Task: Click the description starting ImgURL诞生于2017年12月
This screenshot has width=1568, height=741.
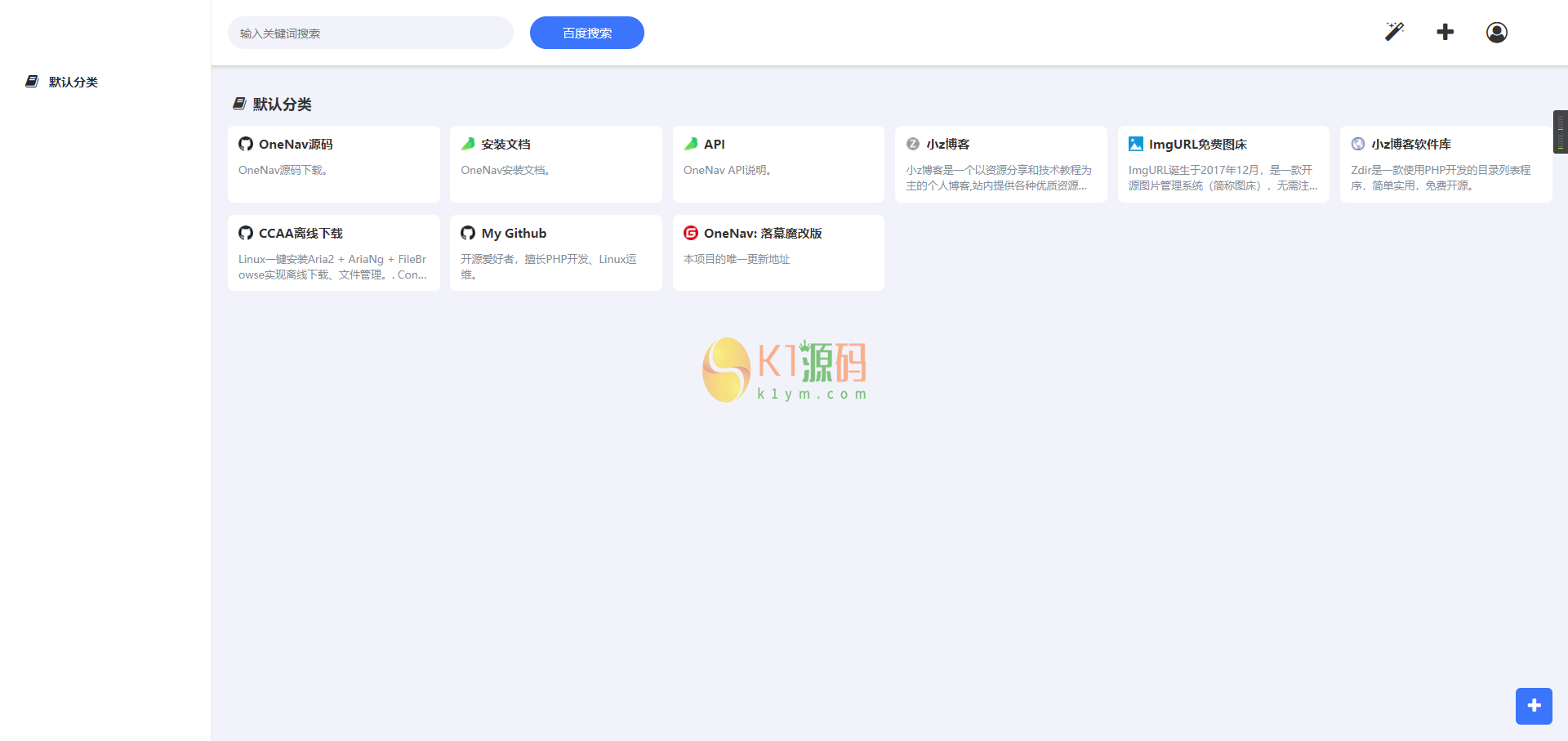Action: click(x=1223, y=178)
